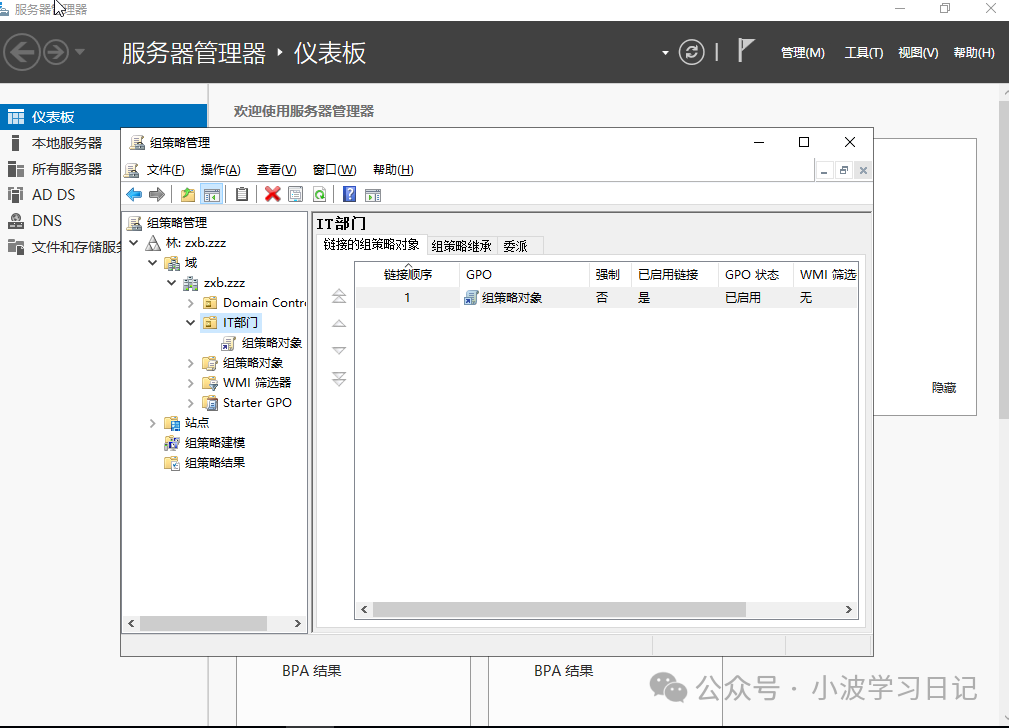Collapse the zxb.zzz domain node
This screenshot has width=1009, height=728.
tap(171, 282)
